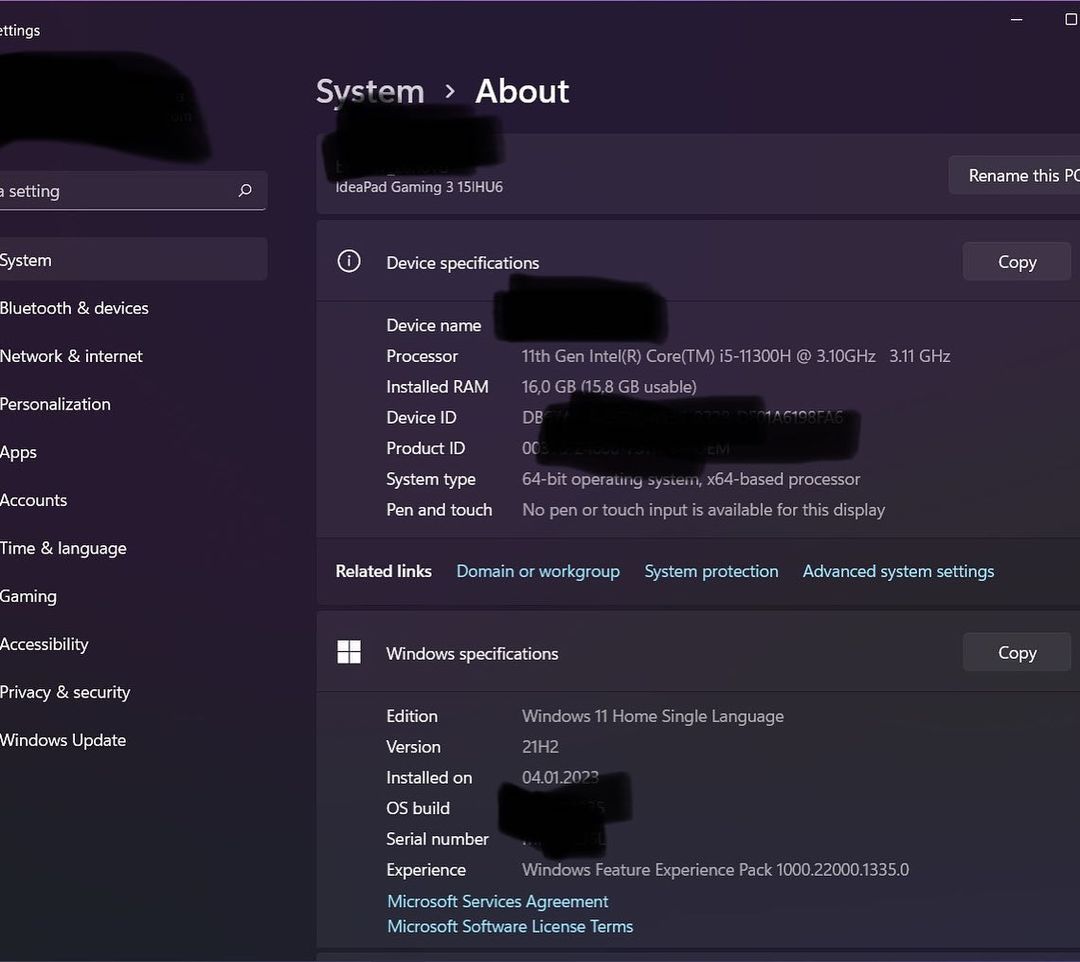Viewport: 1080px width, 962px height.
Task: Click the Installed RAM value 16,0 GB
Action: coord(609,387)
